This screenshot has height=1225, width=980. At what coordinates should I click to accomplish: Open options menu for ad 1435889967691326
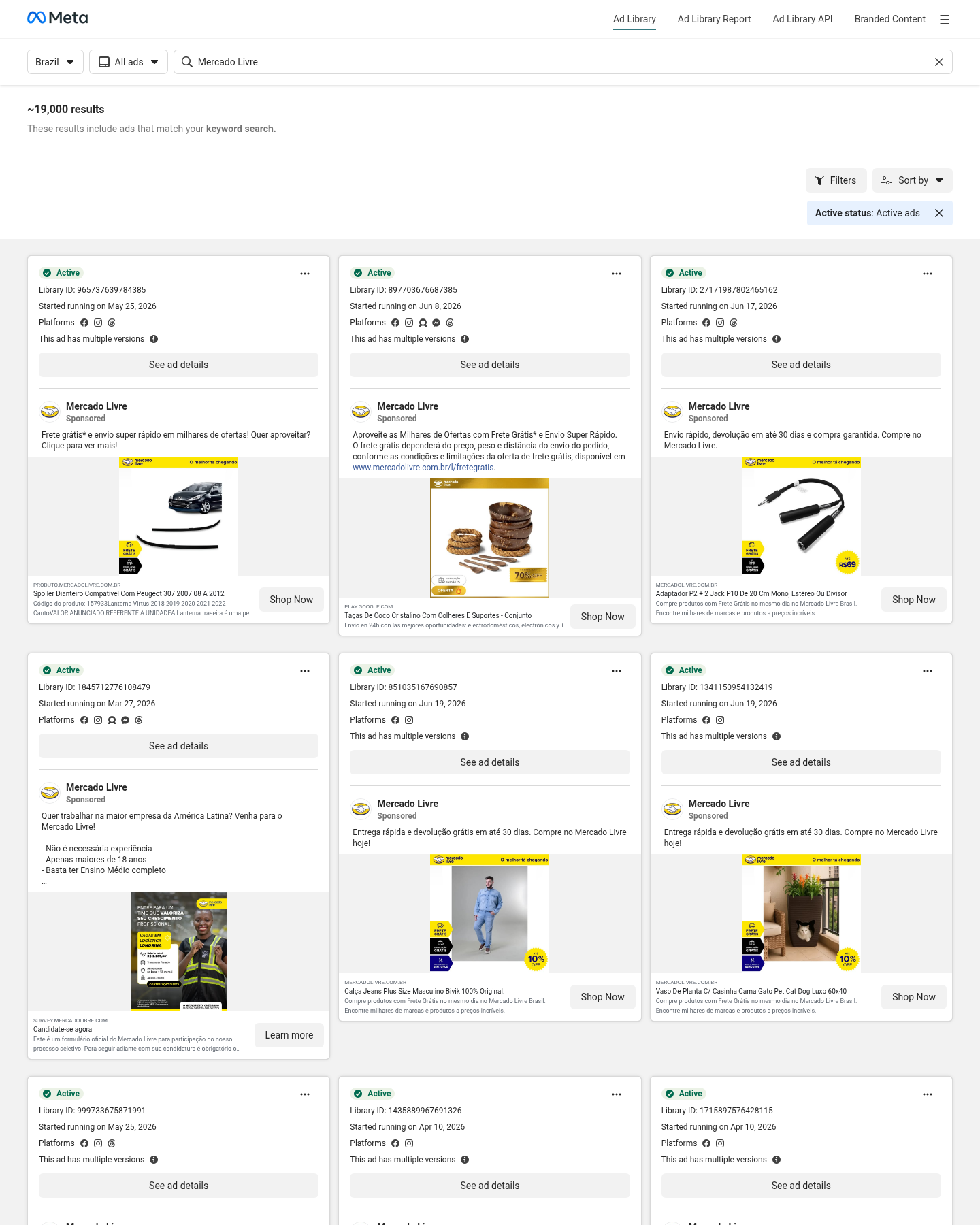(x=617, y=1094)
